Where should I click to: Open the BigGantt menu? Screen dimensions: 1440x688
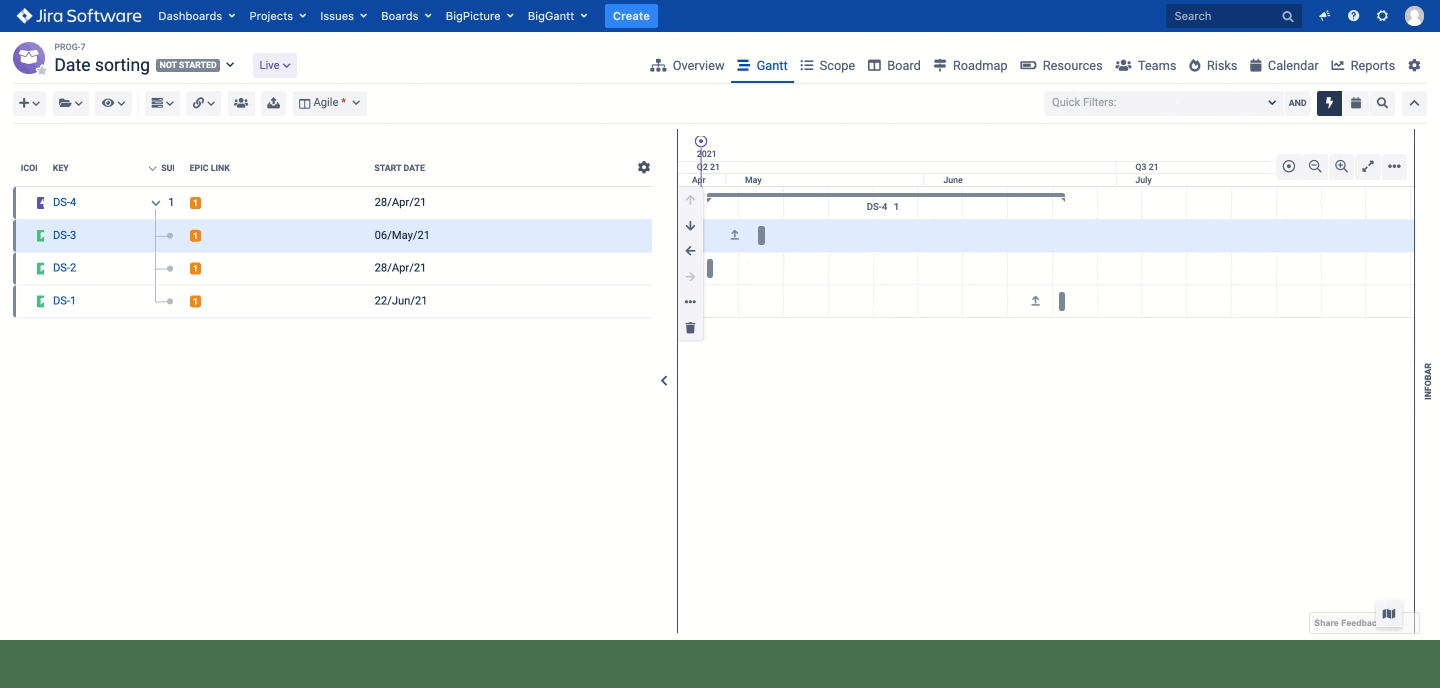click(558, 16)
